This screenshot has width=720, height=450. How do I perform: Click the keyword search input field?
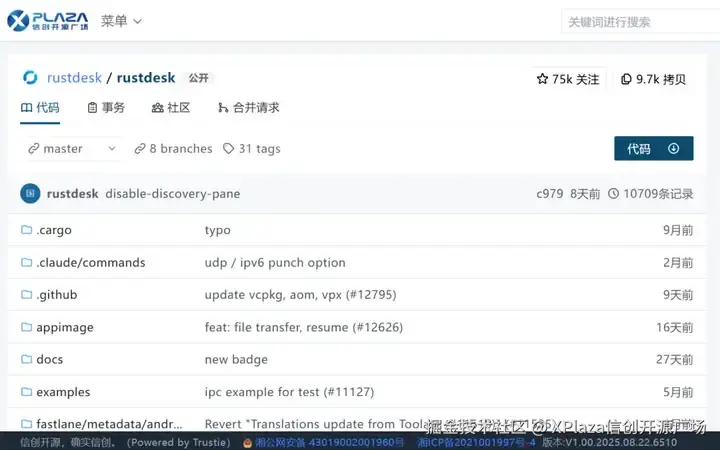pyautogui.click(x=641, y=22)
